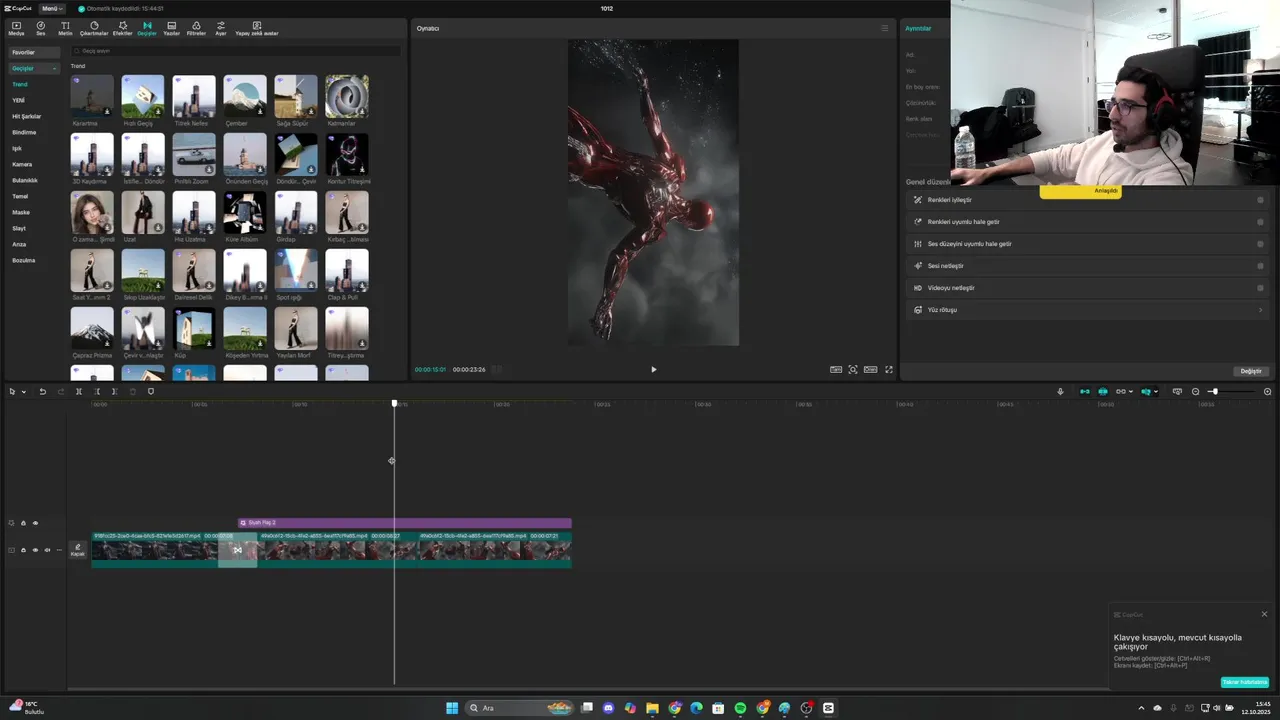Open the Ayar adjustment tab
Screen dimensions: 1280x720
[221, 28]
